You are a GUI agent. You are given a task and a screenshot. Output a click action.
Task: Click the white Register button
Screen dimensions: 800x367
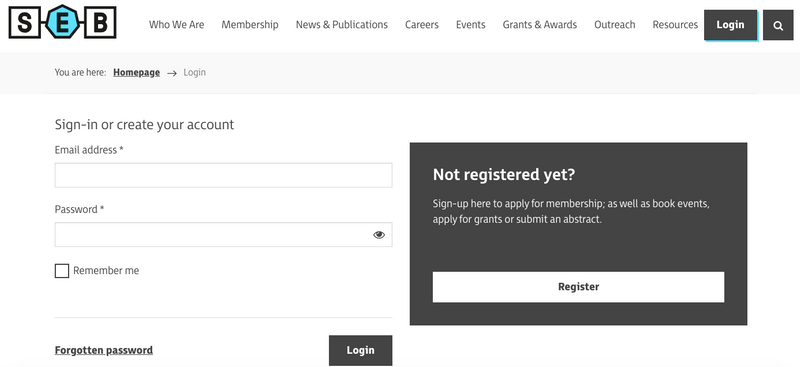point(579,287)
